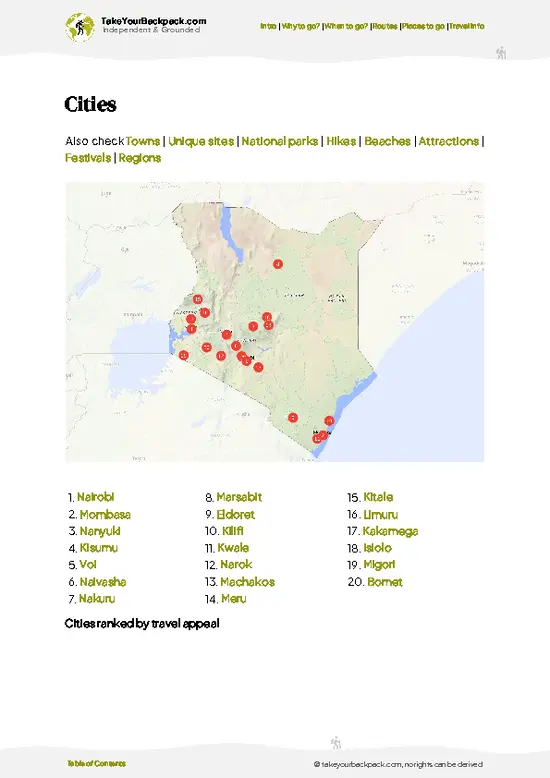Follow the Hikes link

pyautogui.click(x=341, y=141)
